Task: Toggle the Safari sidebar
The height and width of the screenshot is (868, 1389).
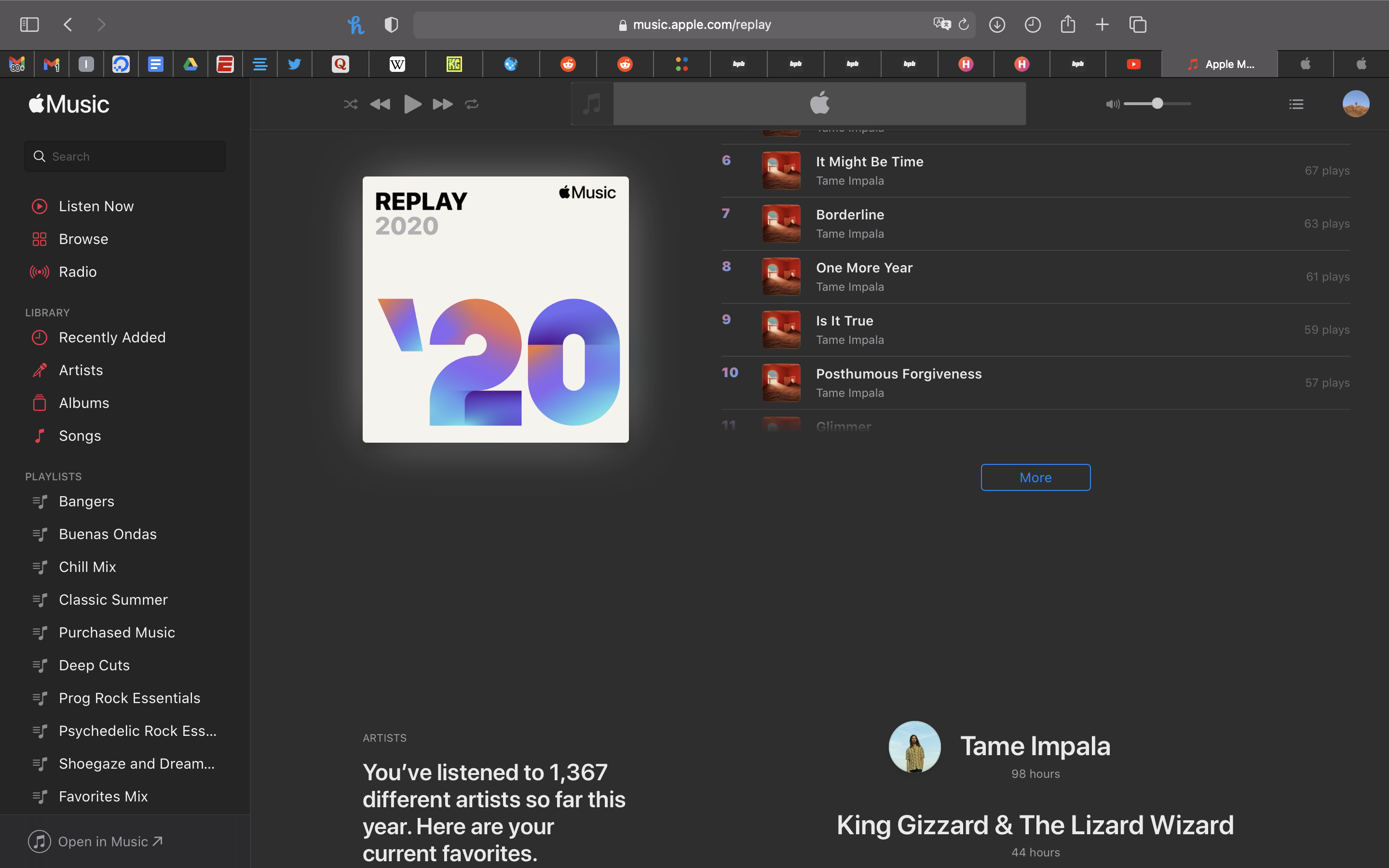Action: click(x=29, y=25)
